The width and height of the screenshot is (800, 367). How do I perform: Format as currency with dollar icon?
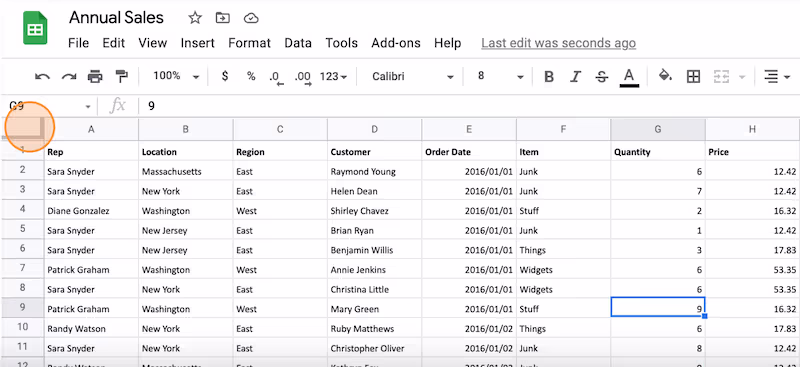coord(224,76)
